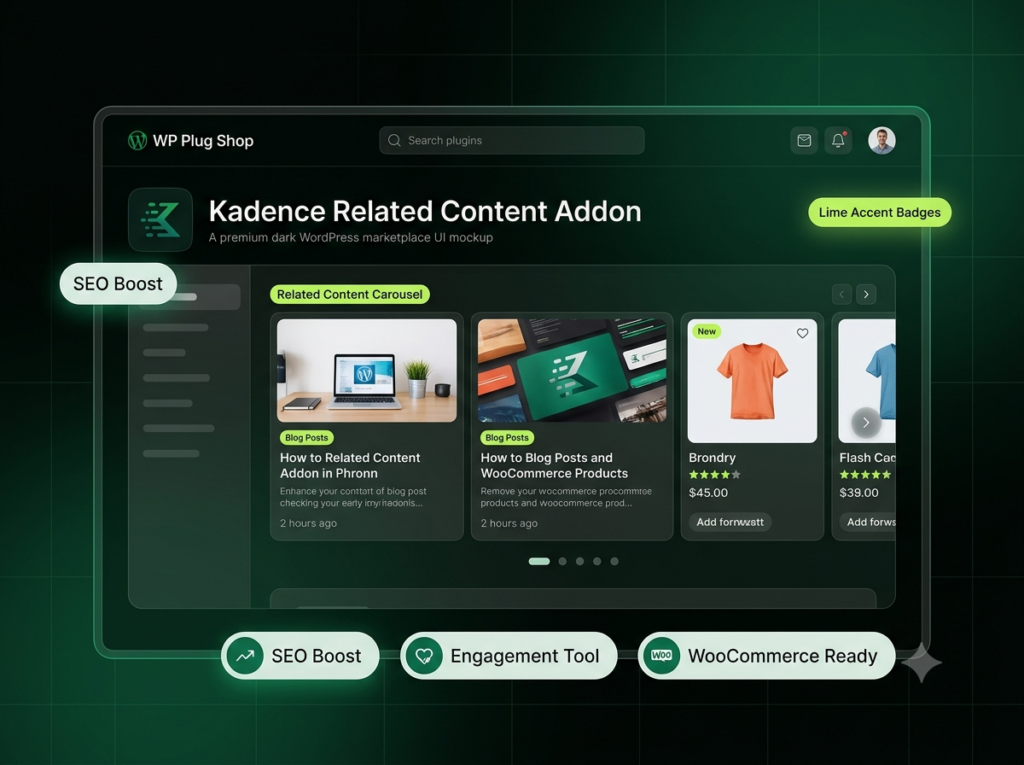The image size is (1024, 765).
Task: Click the magnifier search icon
Action: coord(394,140)
